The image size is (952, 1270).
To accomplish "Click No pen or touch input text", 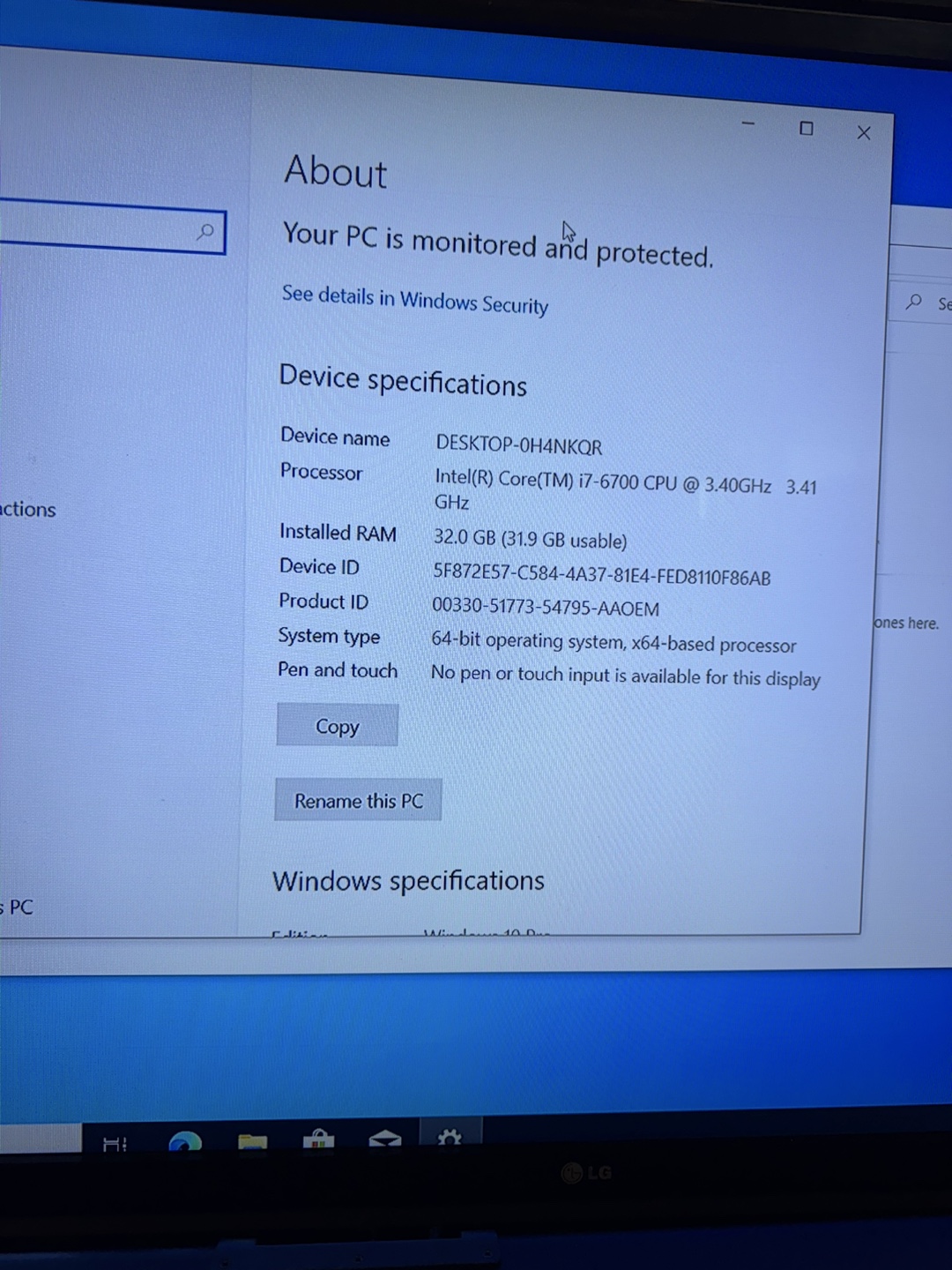I will (626, 676).
